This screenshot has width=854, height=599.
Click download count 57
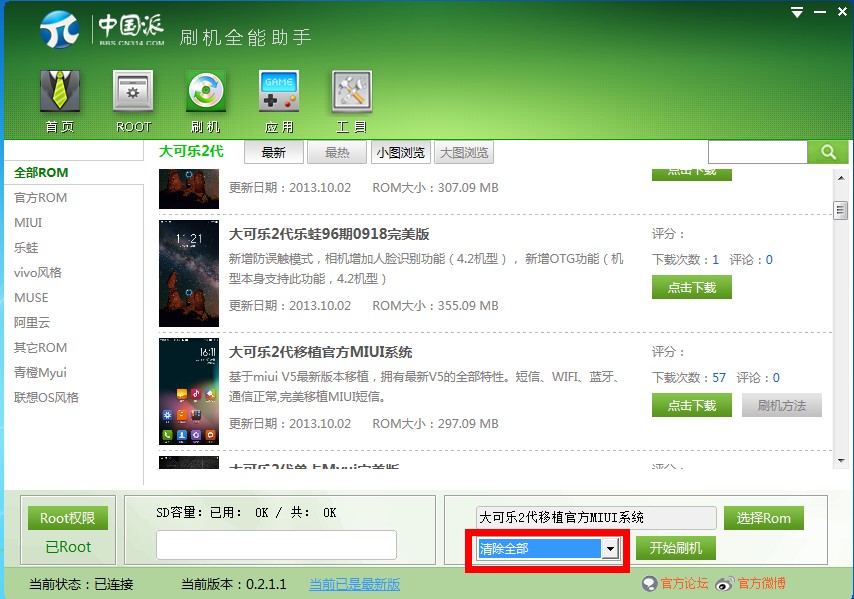(719, 377)
